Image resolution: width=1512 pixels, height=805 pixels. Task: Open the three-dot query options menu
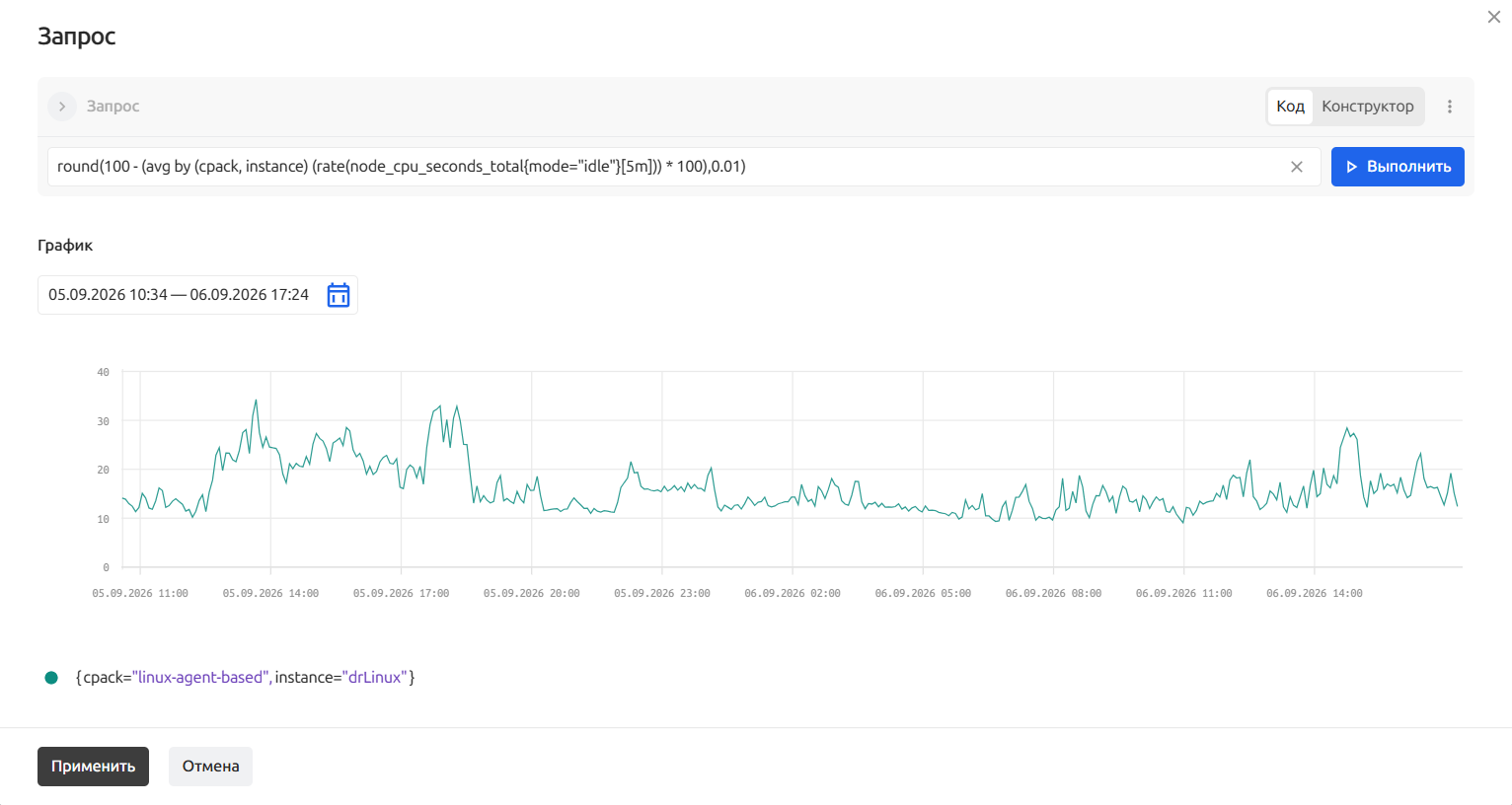coord(1450,107)
